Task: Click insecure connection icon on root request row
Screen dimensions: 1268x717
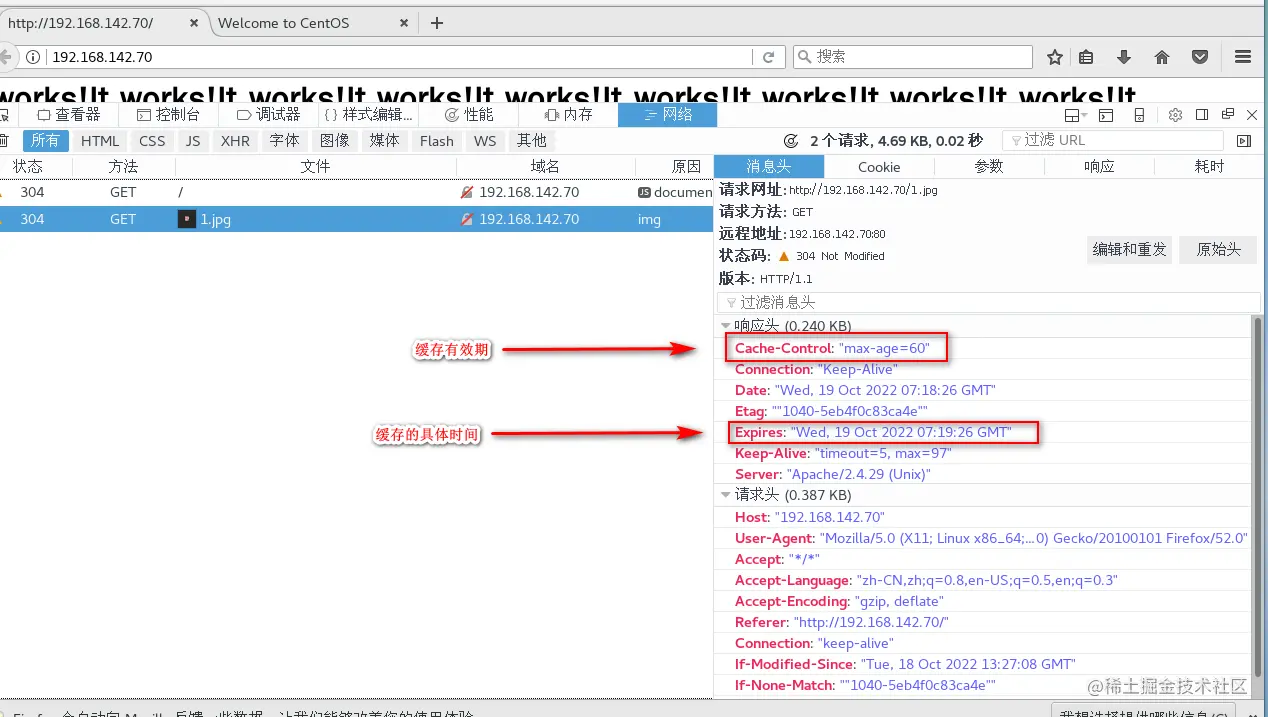Action: (x=466, y=192)
